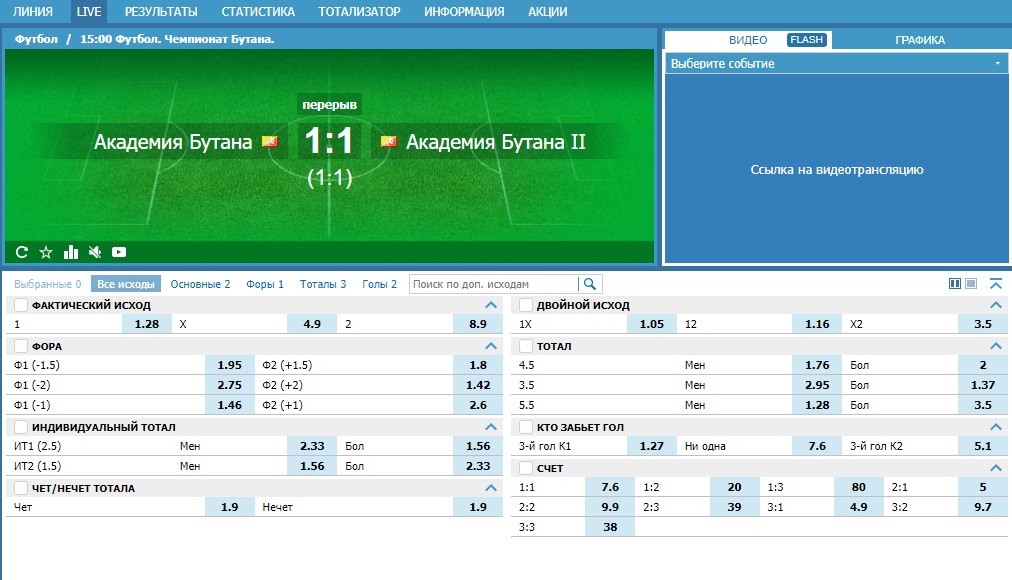This screenshot has width=1012, height=580.
Task: Open match statistics bar chart icon
Action: tap(71, 252)
